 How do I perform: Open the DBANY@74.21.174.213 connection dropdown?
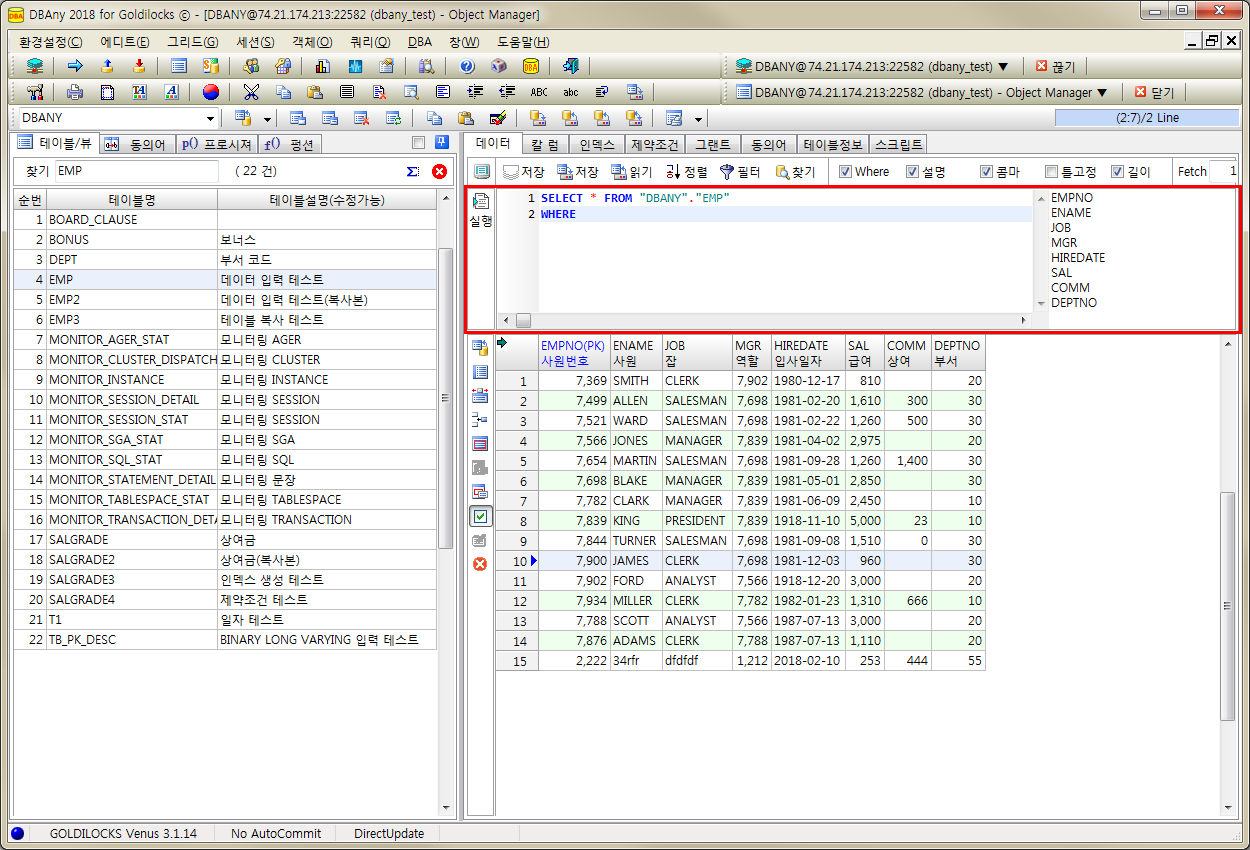(1003, 66)
